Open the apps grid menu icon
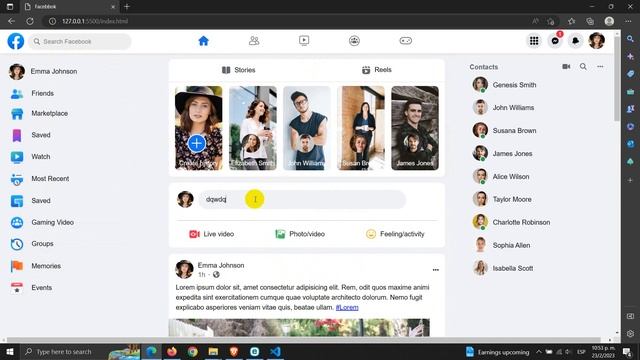 click(x=534, y=41)
